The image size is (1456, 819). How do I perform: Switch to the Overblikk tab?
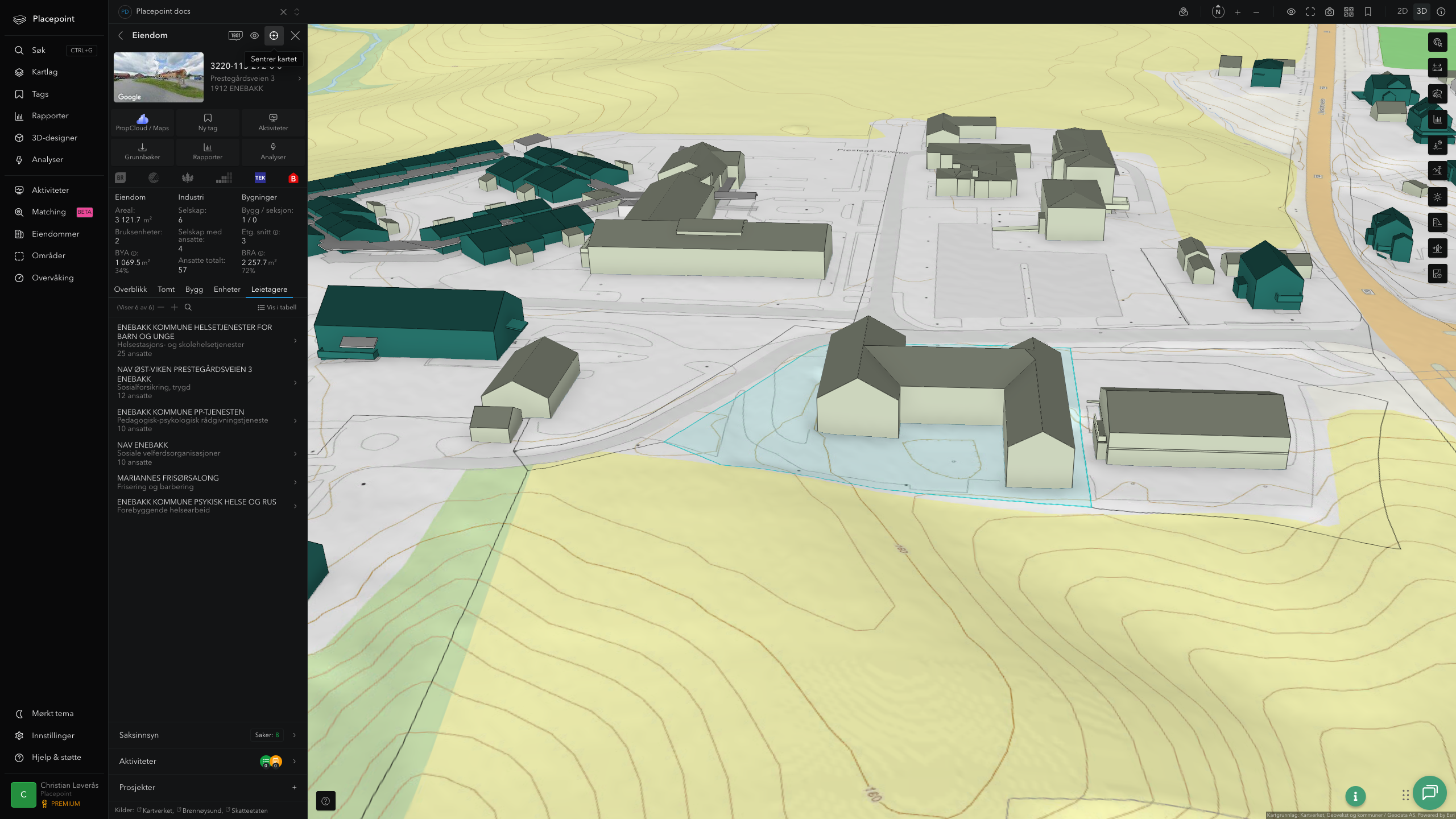tap(130, 289)
